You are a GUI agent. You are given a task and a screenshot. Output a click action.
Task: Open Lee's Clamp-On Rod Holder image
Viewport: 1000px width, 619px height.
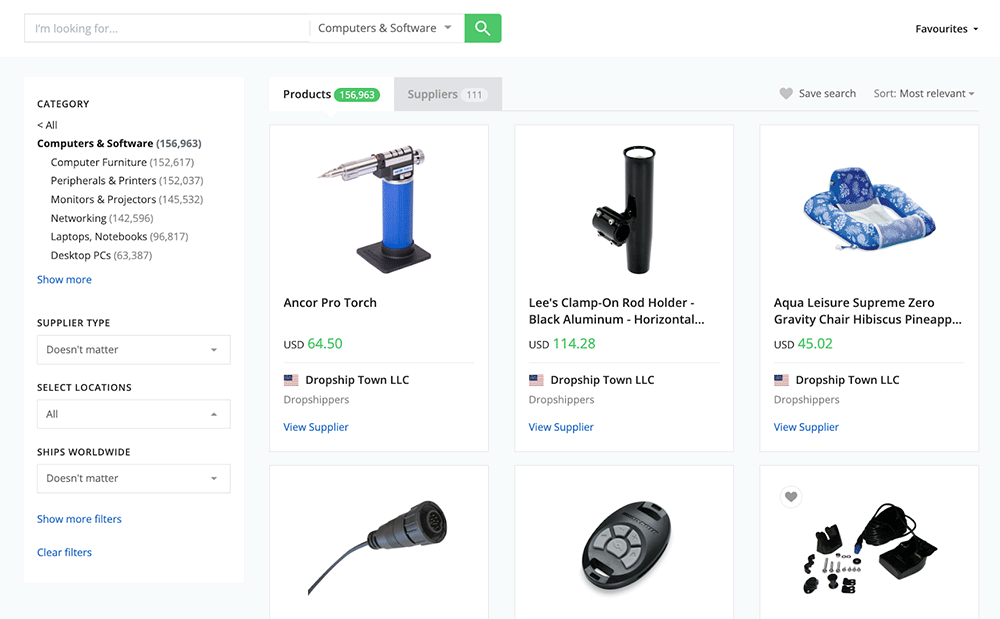[x=623, y=209]
